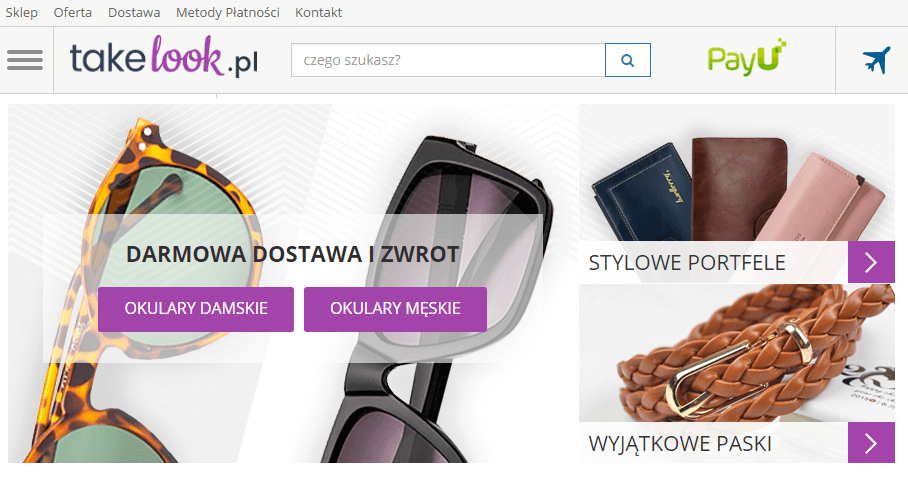This screenshot has width=908, height=483.
Task: Click the wallets product image
Action: click(x=737, y=174)
